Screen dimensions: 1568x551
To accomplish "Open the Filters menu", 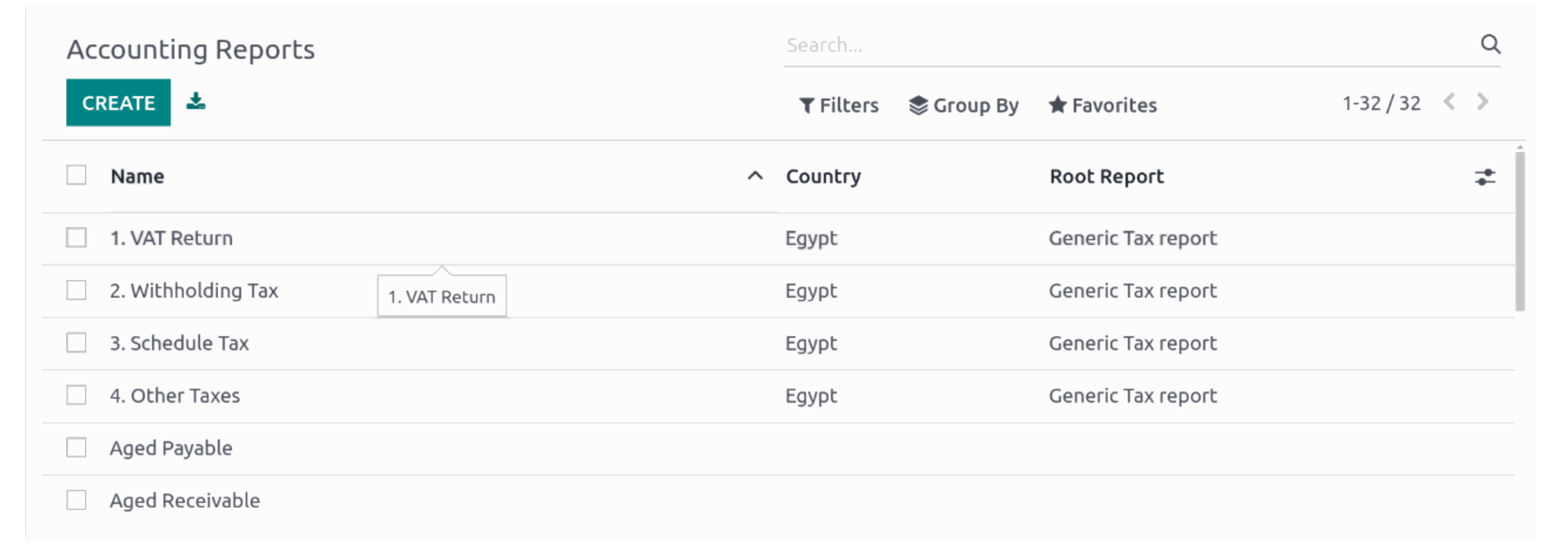I will pyautogui.click(x=839, y=105).
